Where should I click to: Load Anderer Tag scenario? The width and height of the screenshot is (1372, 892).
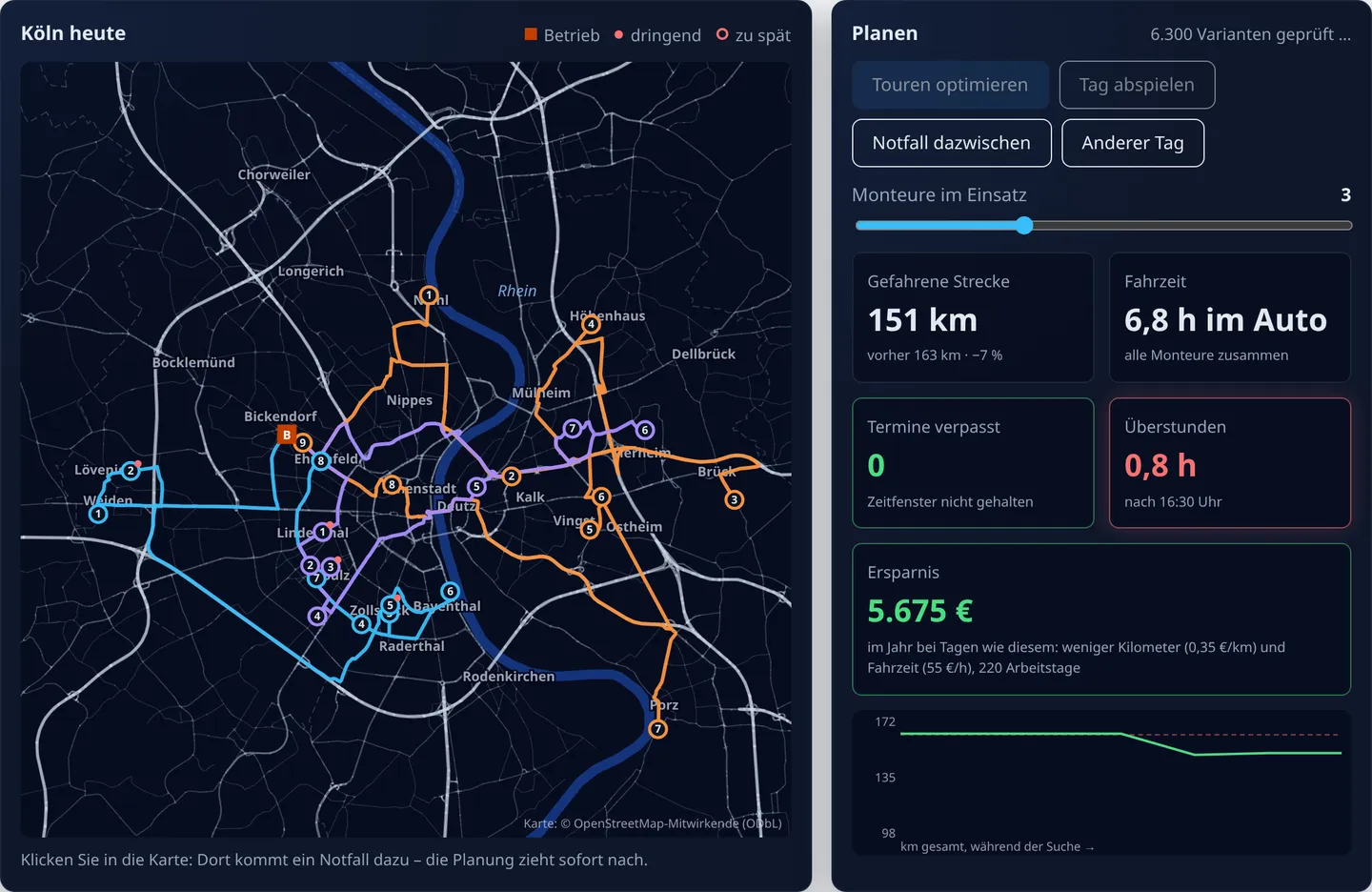(x=1133, y=143)
